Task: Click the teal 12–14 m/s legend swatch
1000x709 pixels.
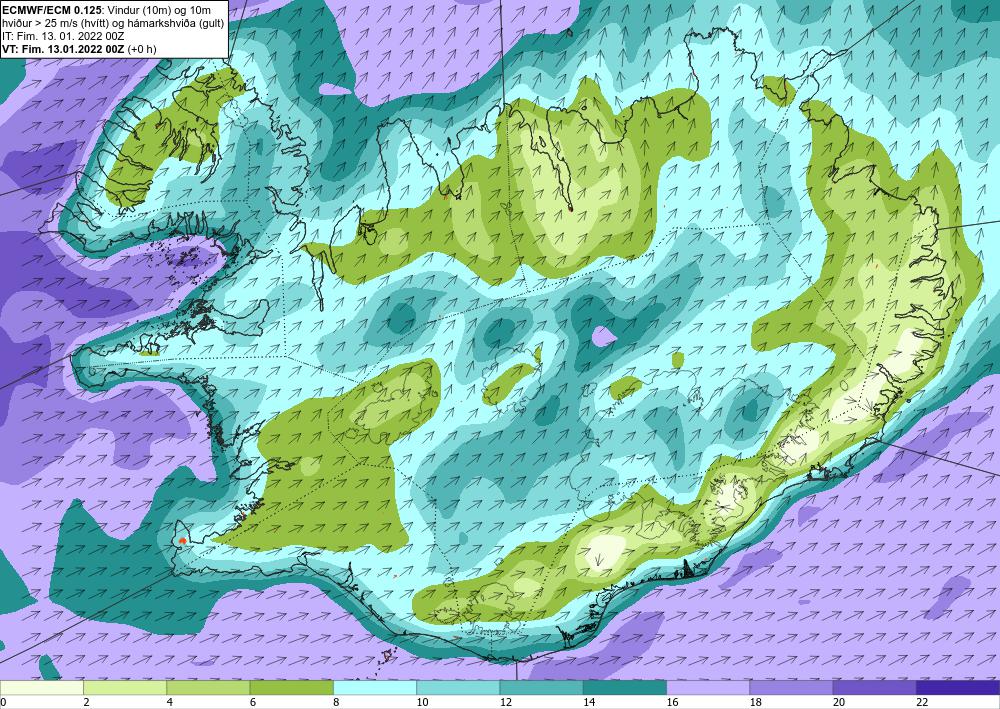Action: [x=541, y=687]
